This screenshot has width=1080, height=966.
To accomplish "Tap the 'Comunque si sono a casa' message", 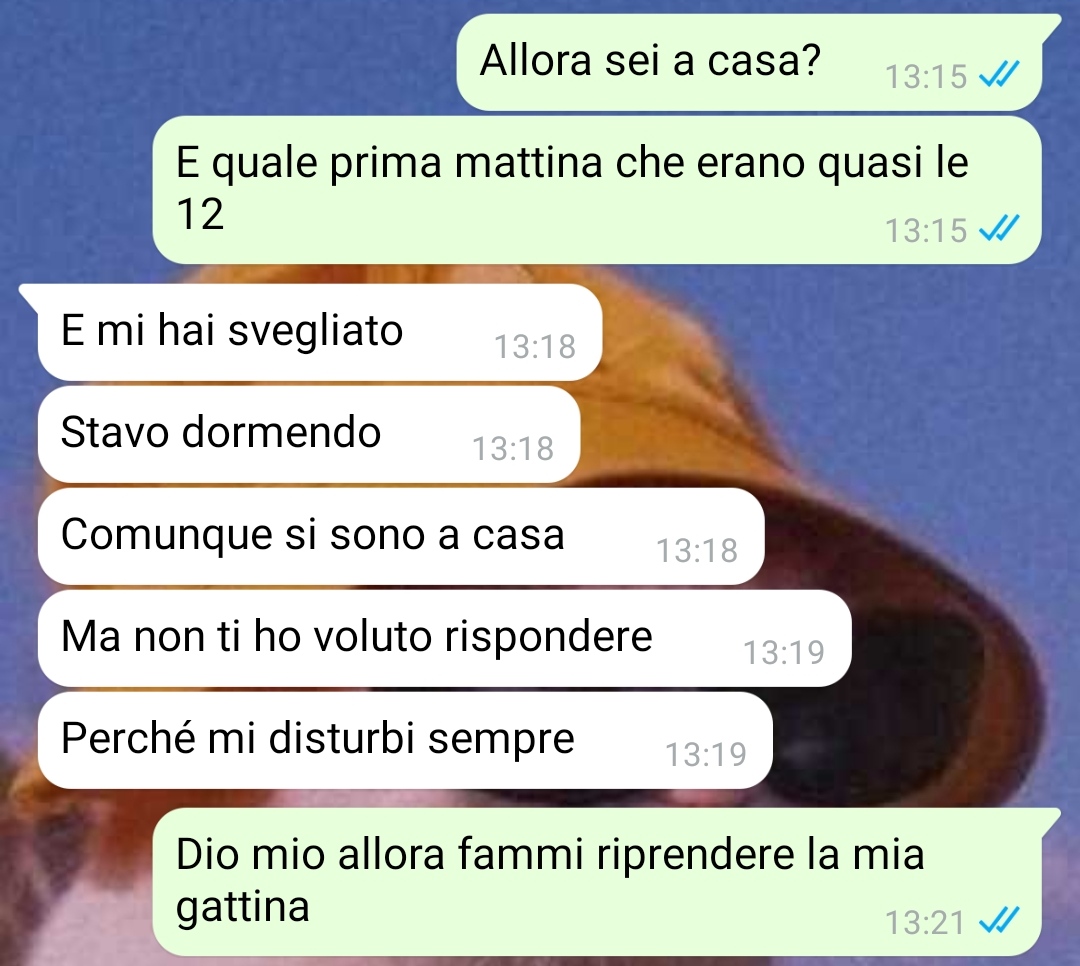I will click(401, 536).
